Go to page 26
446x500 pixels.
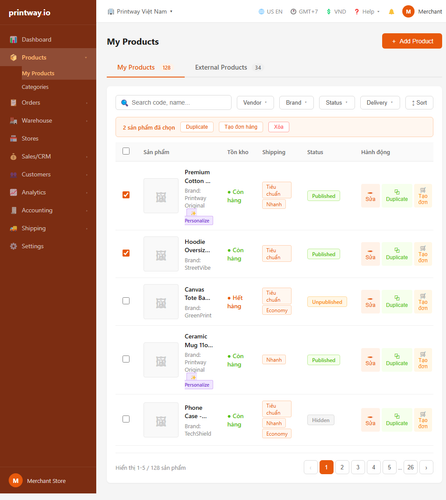point(410,467)
